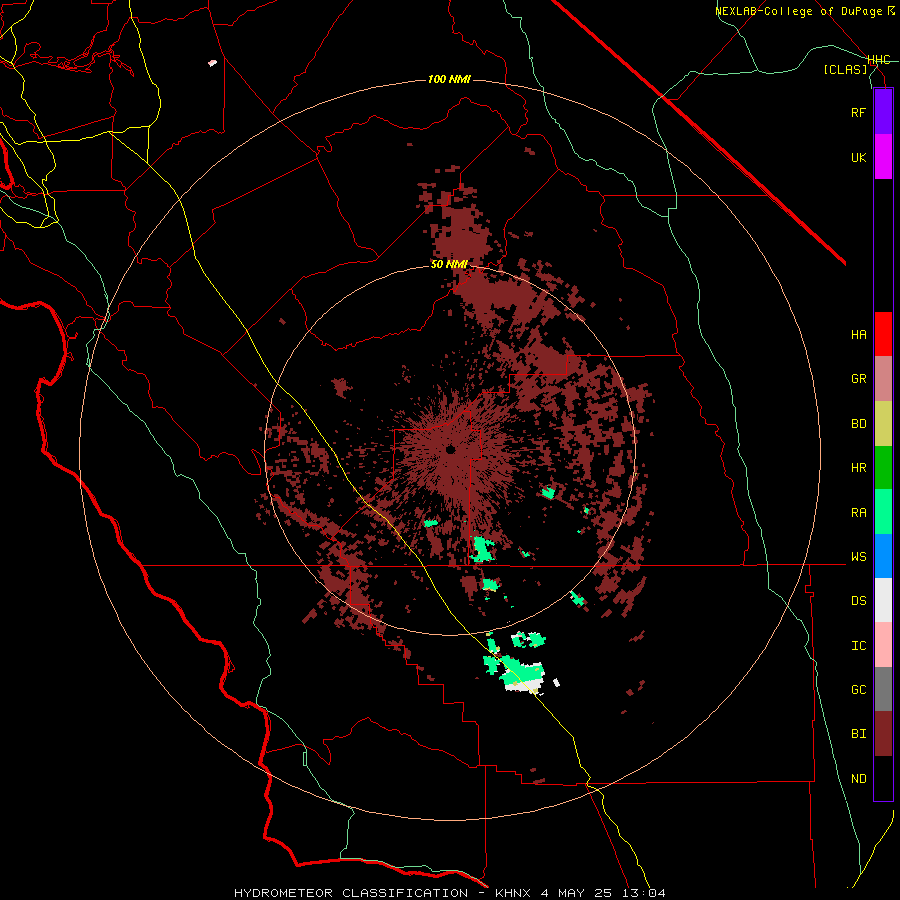This screenshot has height=900, width=900.
Task: Click the 13:04 timestamp
Action: [x=644, y=893]
